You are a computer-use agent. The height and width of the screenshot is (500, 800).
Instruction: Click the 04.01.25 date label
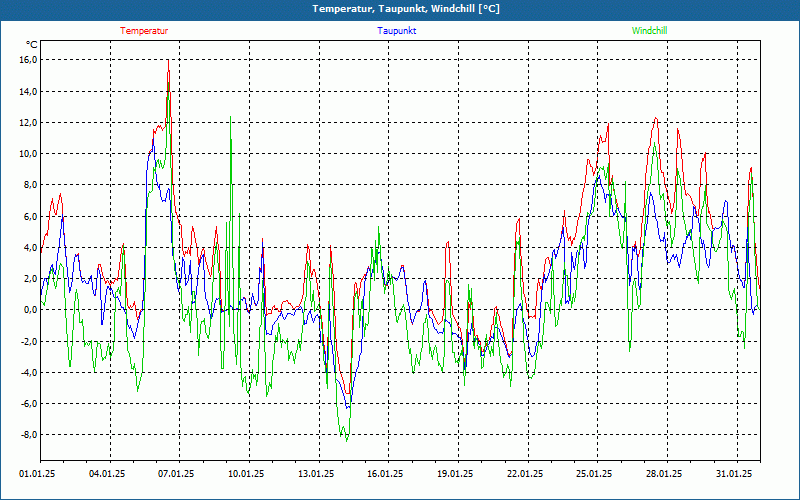pos(107,474)
